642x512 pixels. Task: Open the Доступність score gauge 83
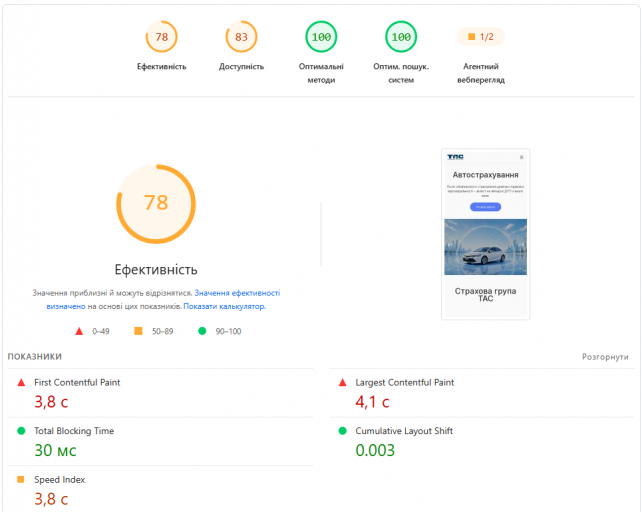[241, 37]
